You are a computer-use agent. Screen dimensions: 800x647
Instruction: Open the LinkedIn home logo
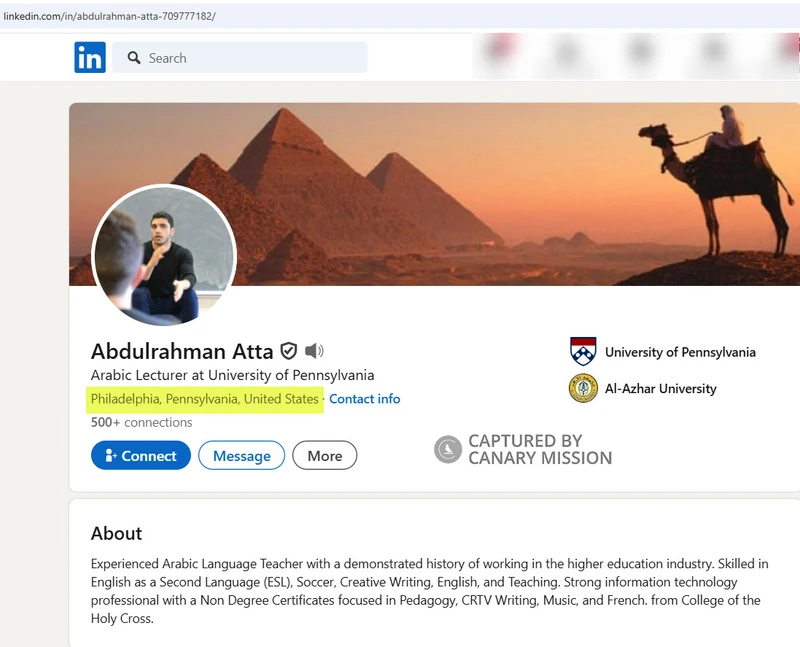(90, 57)
